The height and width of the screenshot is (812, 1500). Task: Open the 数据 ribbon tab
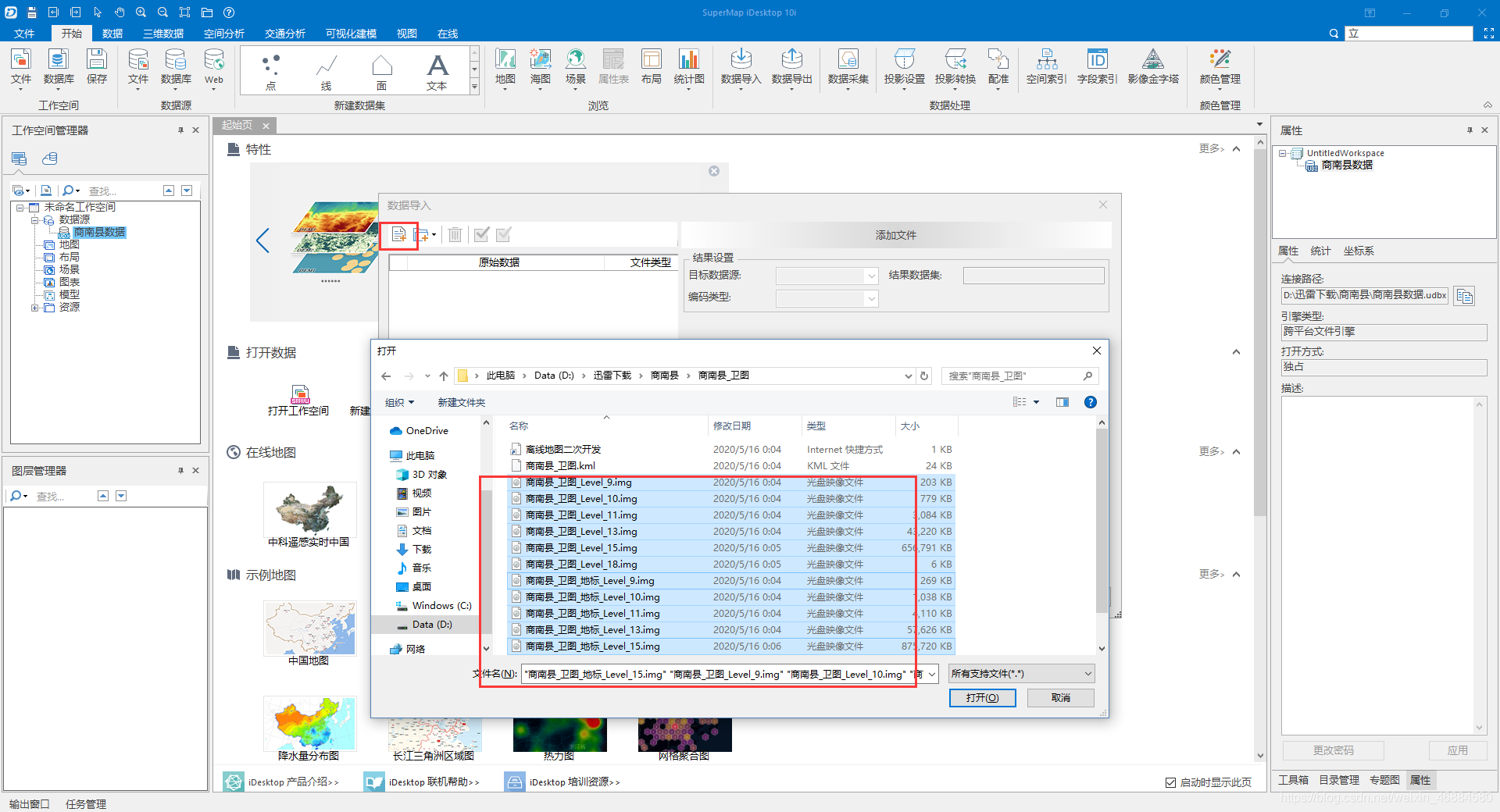[x=112, y=34]
